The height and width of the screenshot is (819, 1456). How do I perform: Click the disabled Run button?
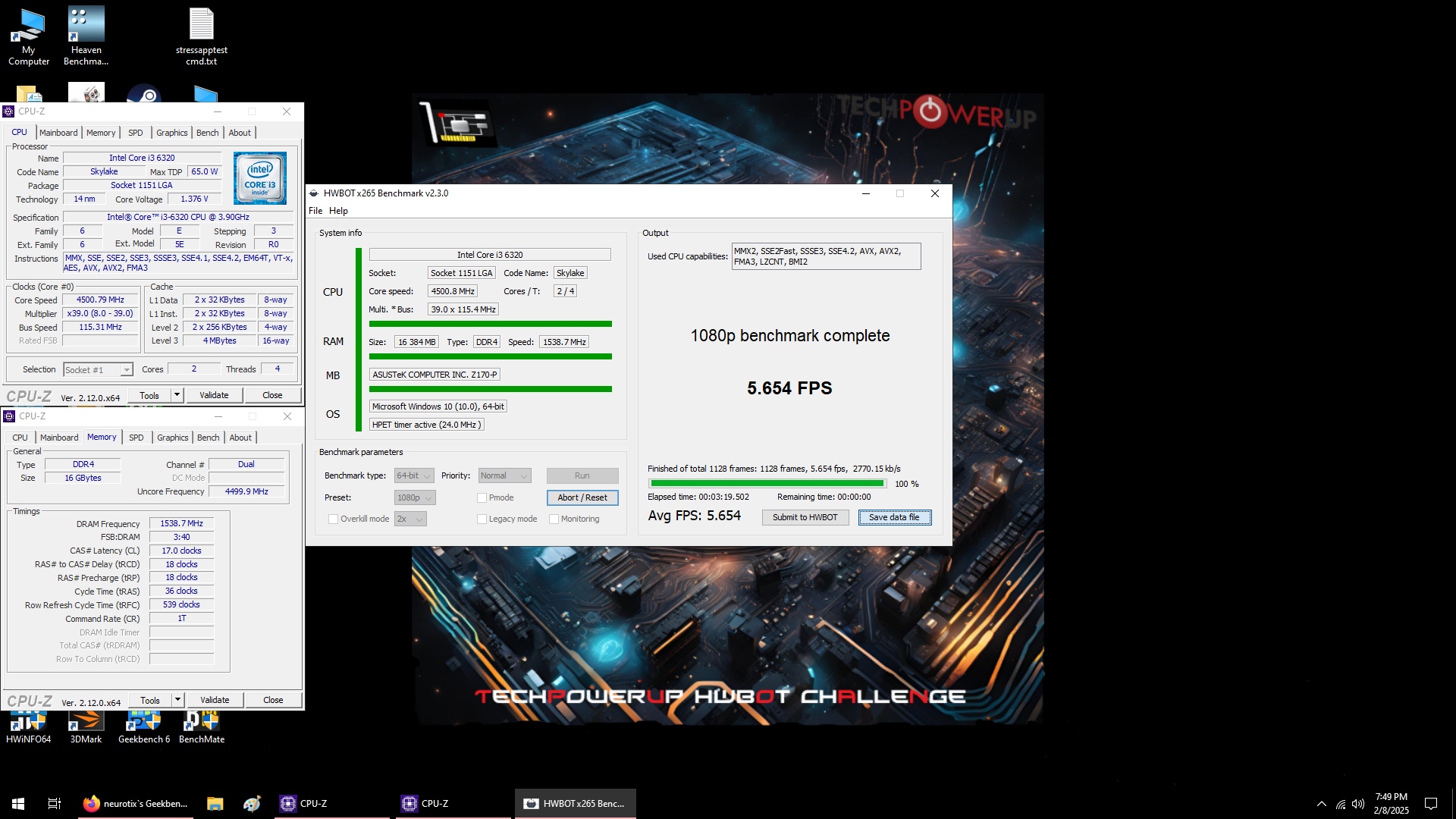(582, 475)
